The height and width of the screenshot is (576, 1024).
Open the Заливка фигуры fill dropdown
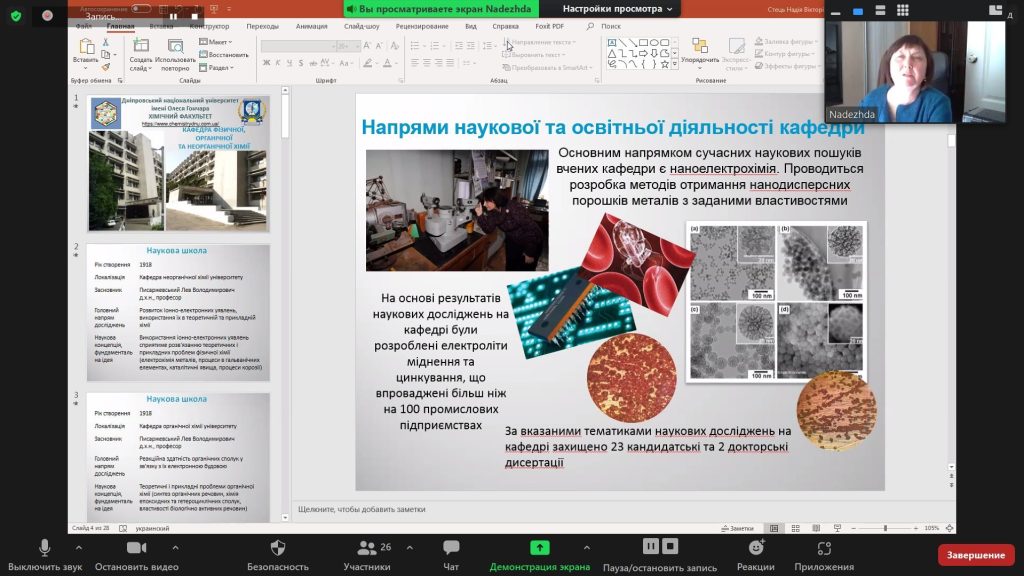pos(787,42)
